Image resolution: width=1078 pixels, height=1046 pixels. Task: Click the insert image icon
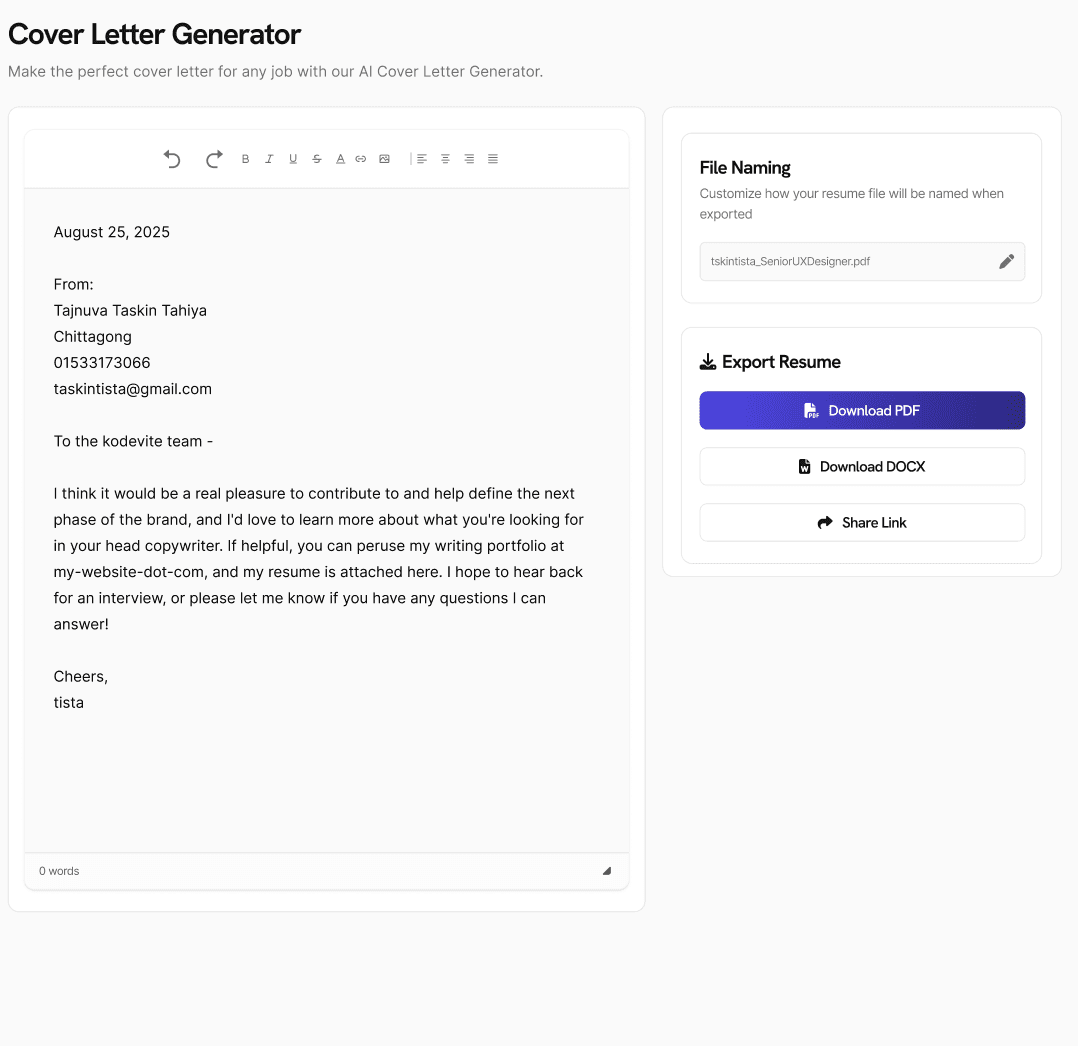tap(384, 159)
